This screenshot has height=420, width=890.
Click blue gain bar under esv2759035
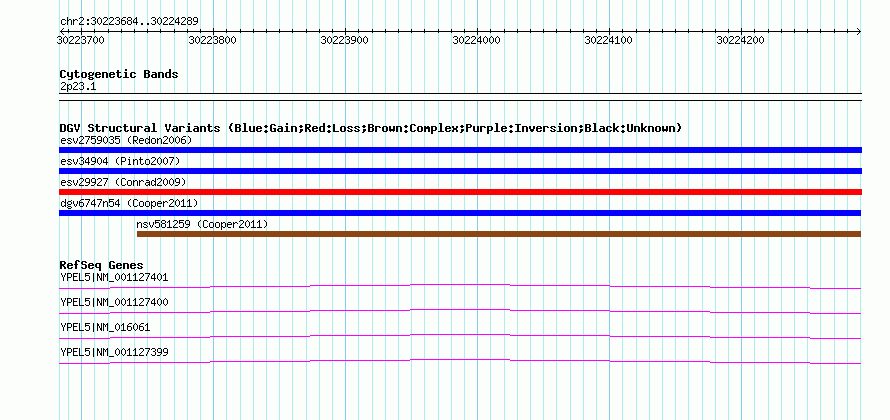460,150
